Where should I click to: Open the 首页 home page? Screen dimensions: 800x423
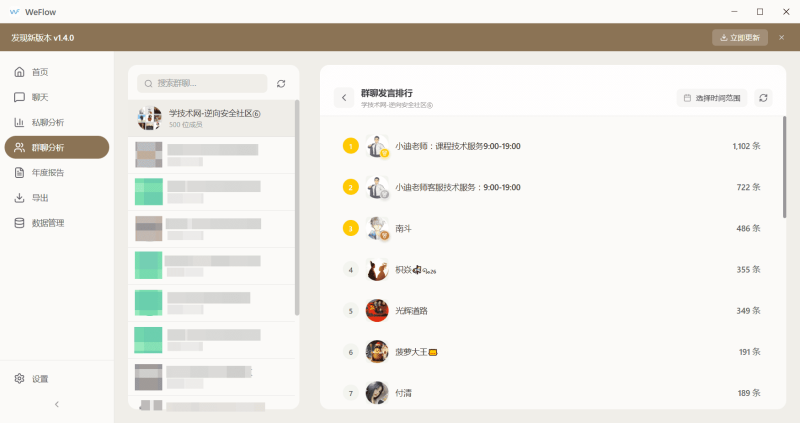57,72
